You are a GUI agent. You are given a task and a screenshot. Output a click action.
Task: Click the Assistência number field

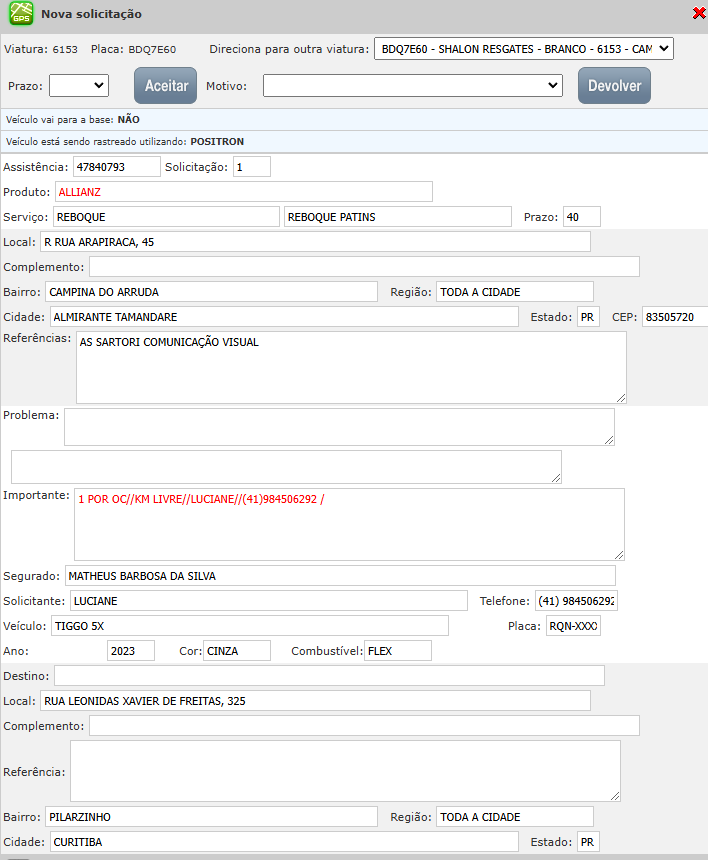coord(117,166)
